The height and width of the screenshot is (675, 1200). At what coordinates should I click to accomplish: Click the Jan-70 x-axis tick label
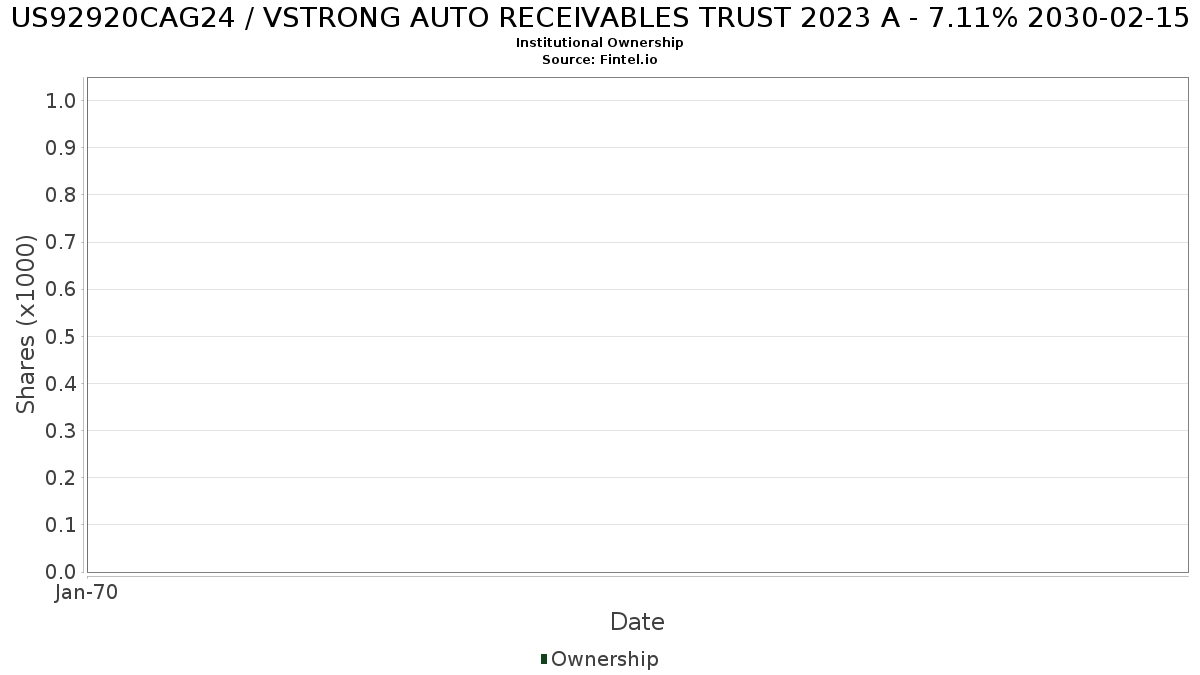(87, 593)
